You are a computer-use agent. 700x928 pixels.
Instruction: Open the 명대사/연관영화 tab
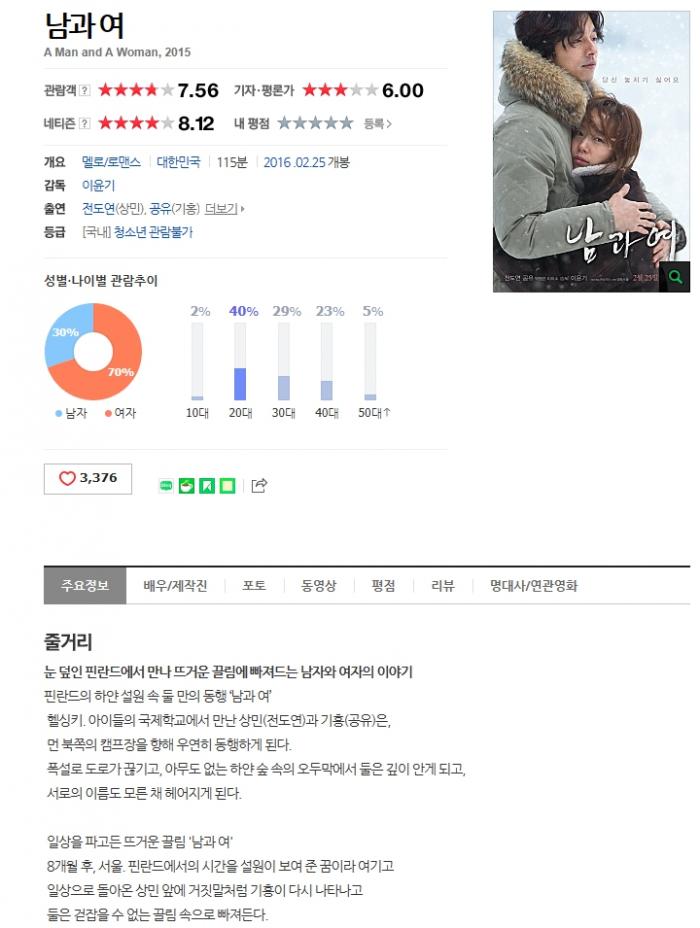point(533,586)
